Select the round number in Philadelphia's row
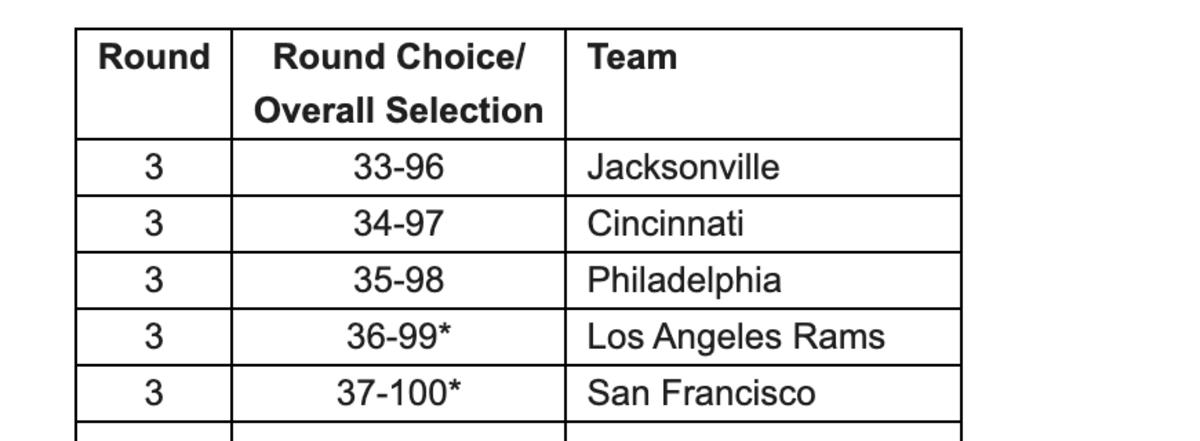Screen dimensions: 1200x441 click(x=153, y=280)
